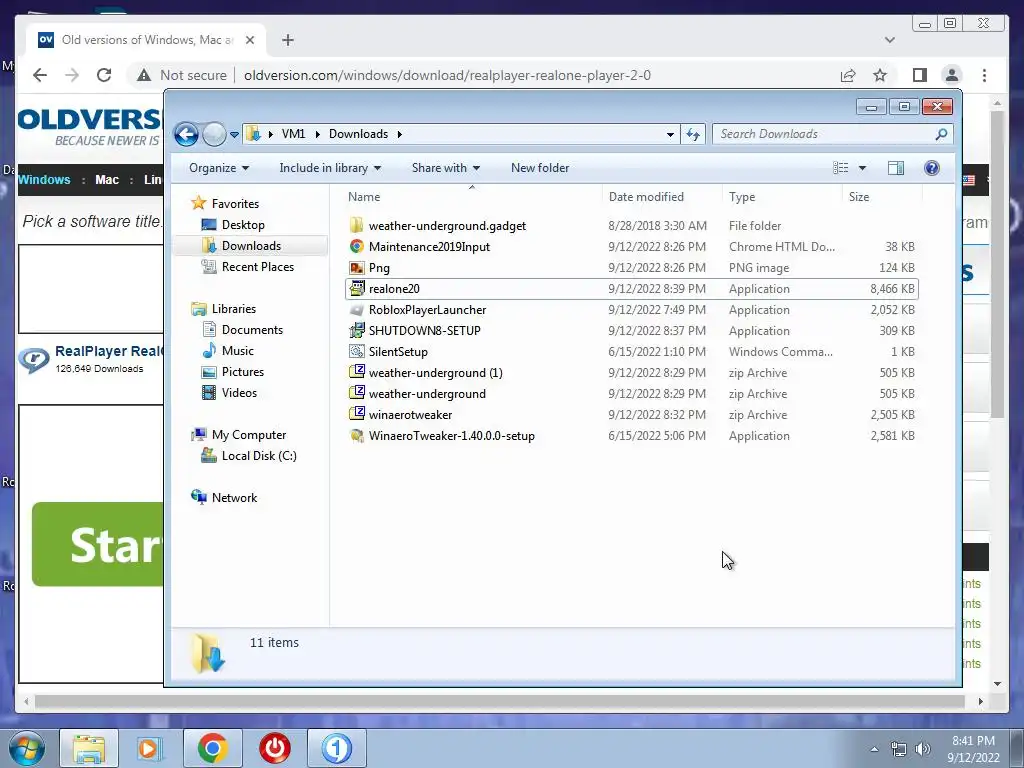The width and height of the screenshot is (1024, 768).
Task: Create a New folder
Action: coord(539,168)
